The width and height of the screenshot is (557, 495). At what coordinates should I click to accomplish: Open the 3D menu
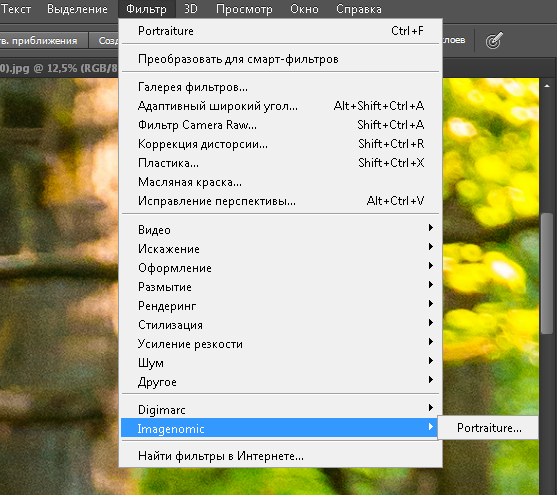[x=191, y=9]
